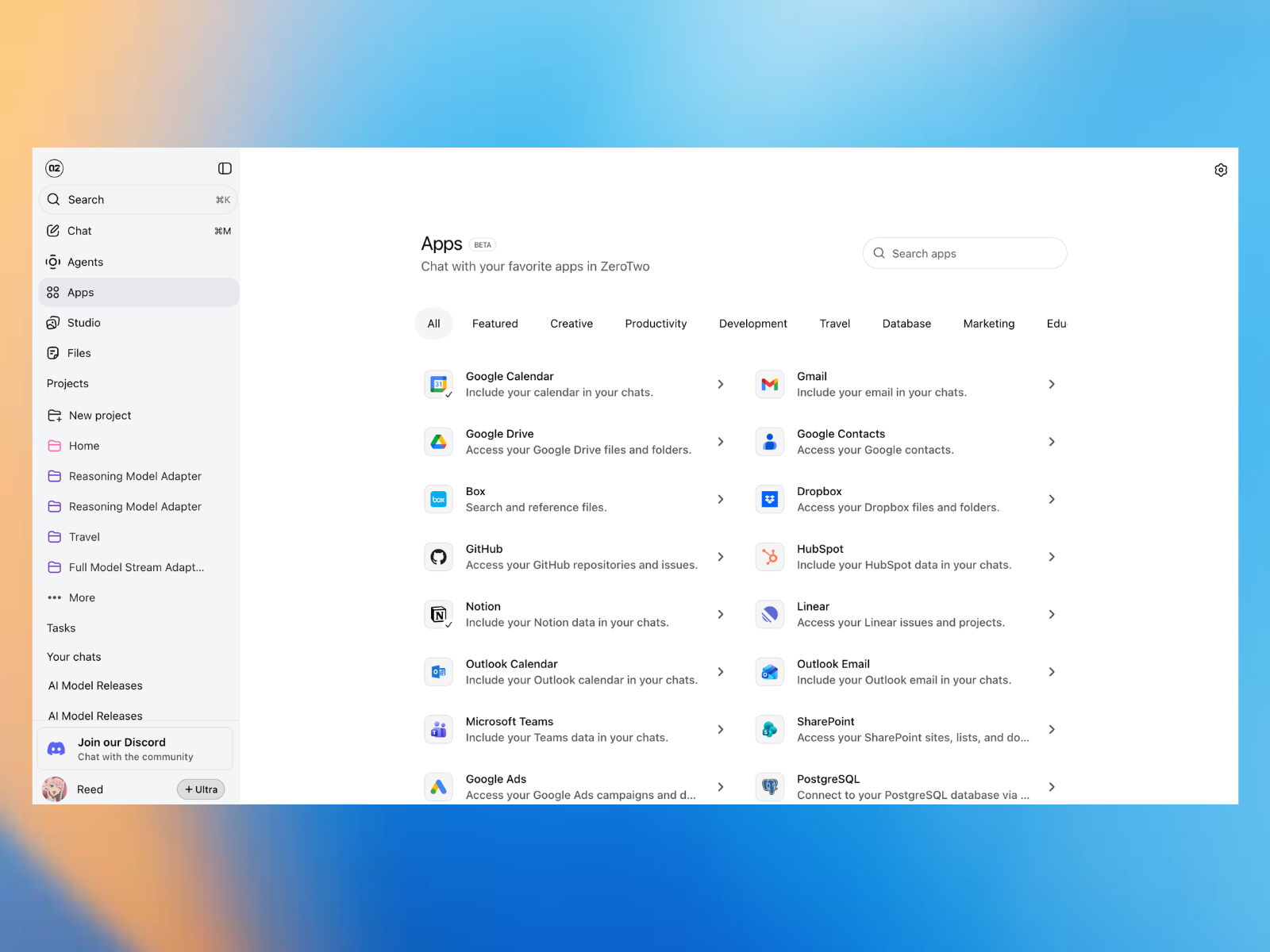This screenshot has height=952, width=1270.
Task: Click the Dropbox app icon
Action: 769,500
